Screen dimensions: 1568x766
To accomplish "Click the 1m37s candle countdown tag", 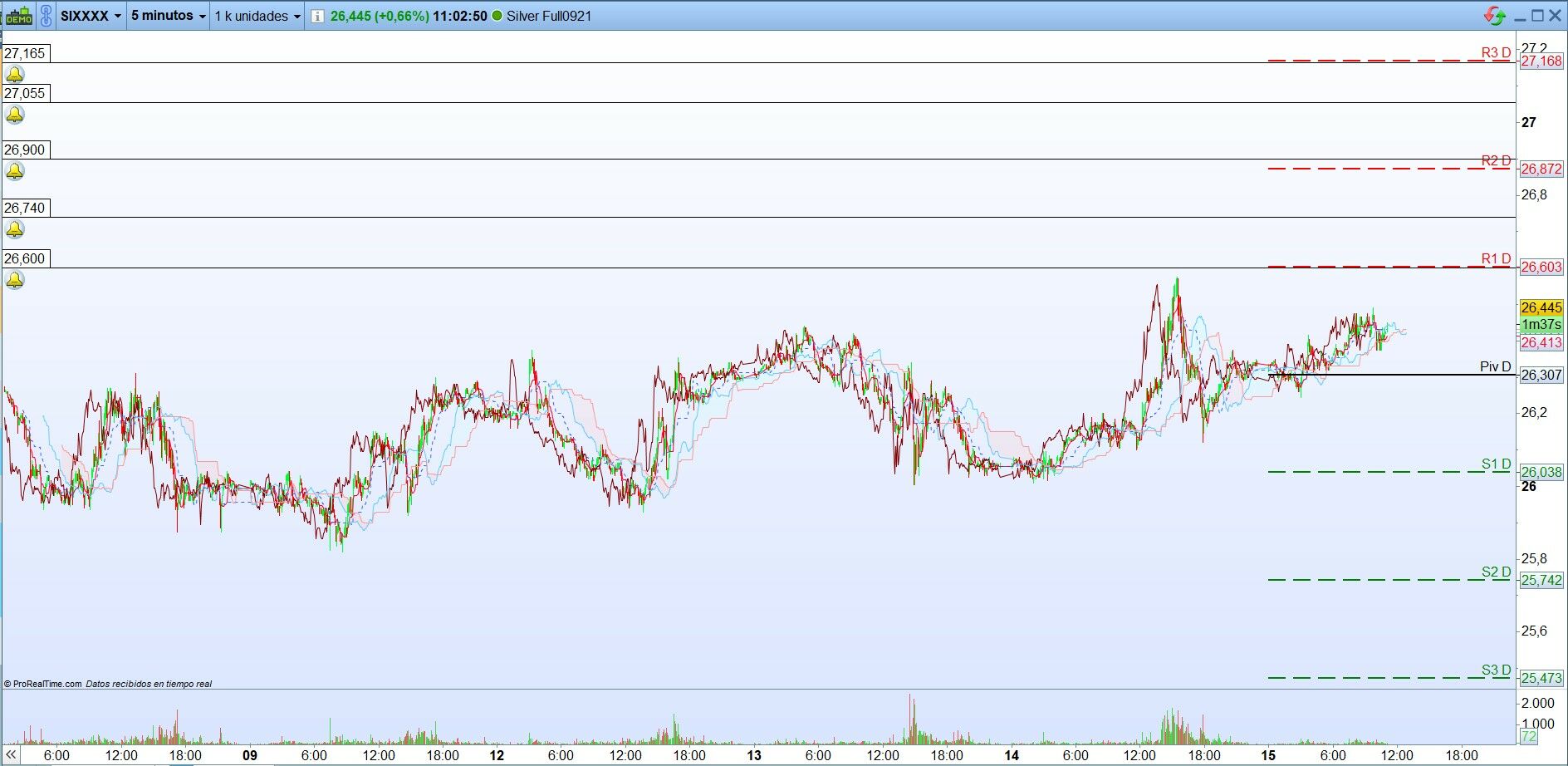I will [x=1541, y=325].
